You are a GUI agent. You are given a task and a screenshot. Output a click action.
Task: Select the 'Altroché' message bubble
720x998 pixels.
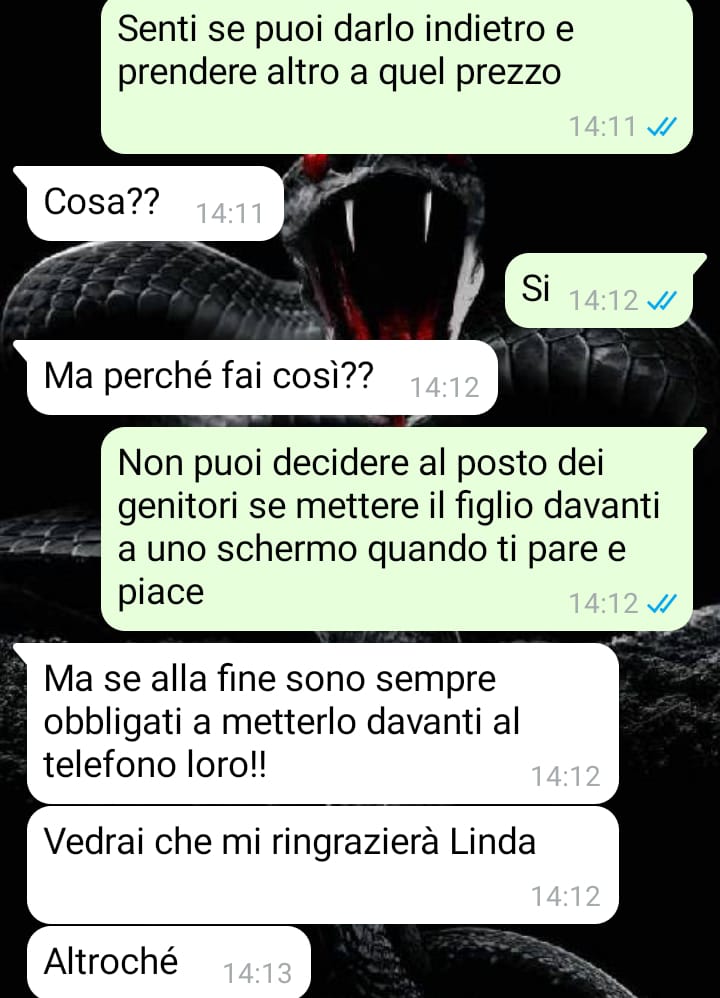point(169,962)
